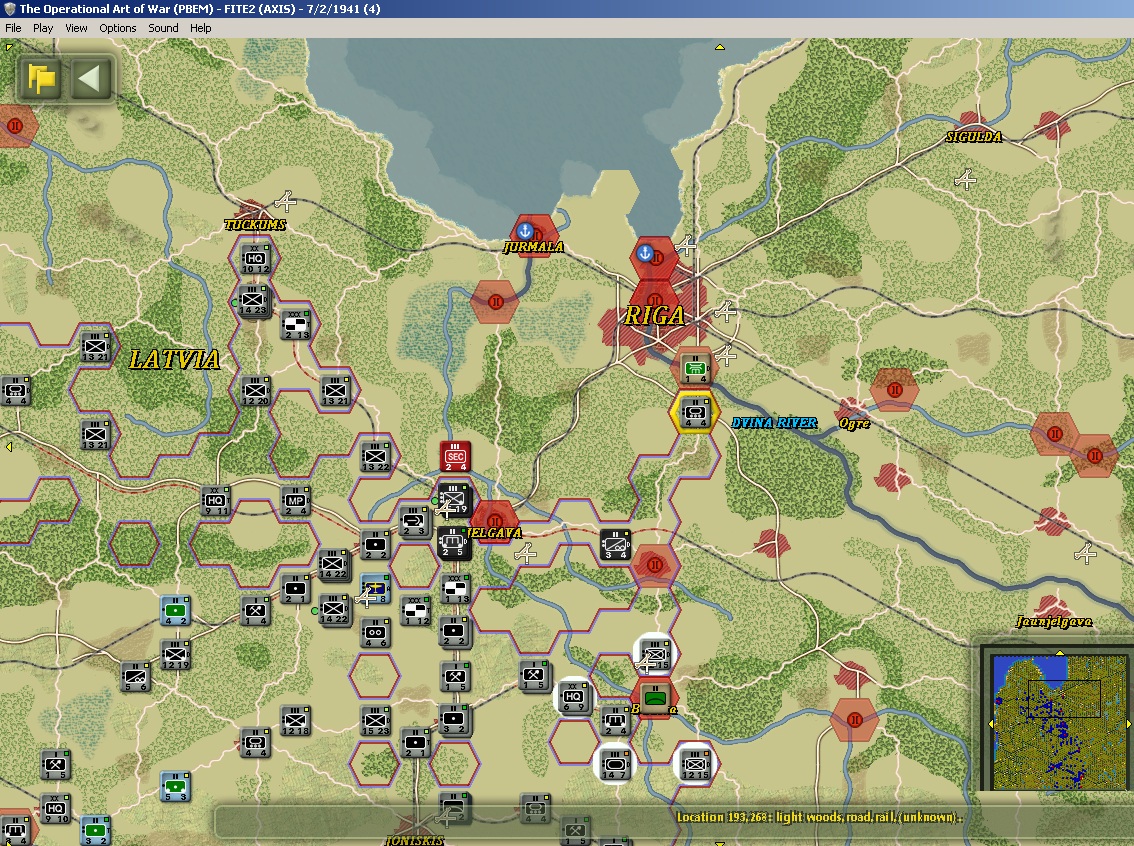Screen dimensions: 1134x846
Task: Click the left-pointing arrow button
Action: coord(90,78)
